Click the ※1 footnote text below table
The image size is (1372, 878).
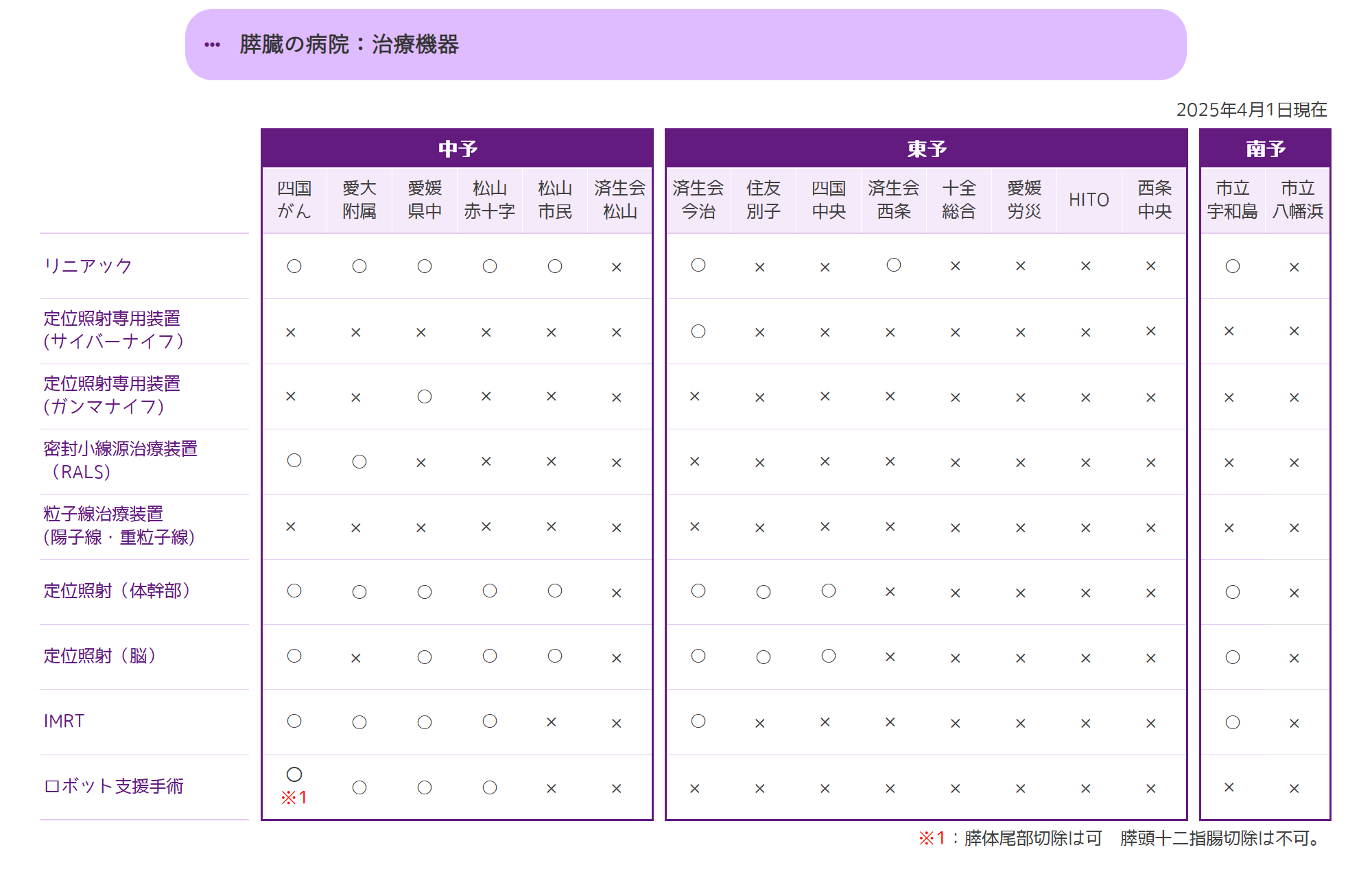(x=1118, y=838)
